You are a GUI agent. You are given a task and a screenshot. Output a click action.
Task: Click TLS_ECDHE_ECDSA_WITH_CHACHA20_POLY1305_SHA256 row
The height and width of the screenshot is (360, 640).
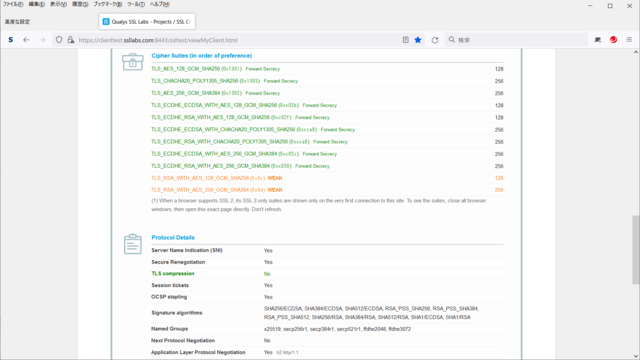pos(327,130)
